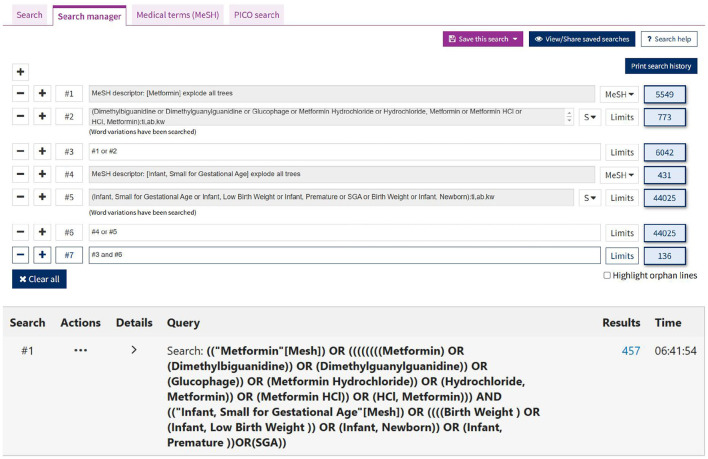Open the S dropdown on line #2
The height and width of the screenshot is (459, 708).
(590, 117)
